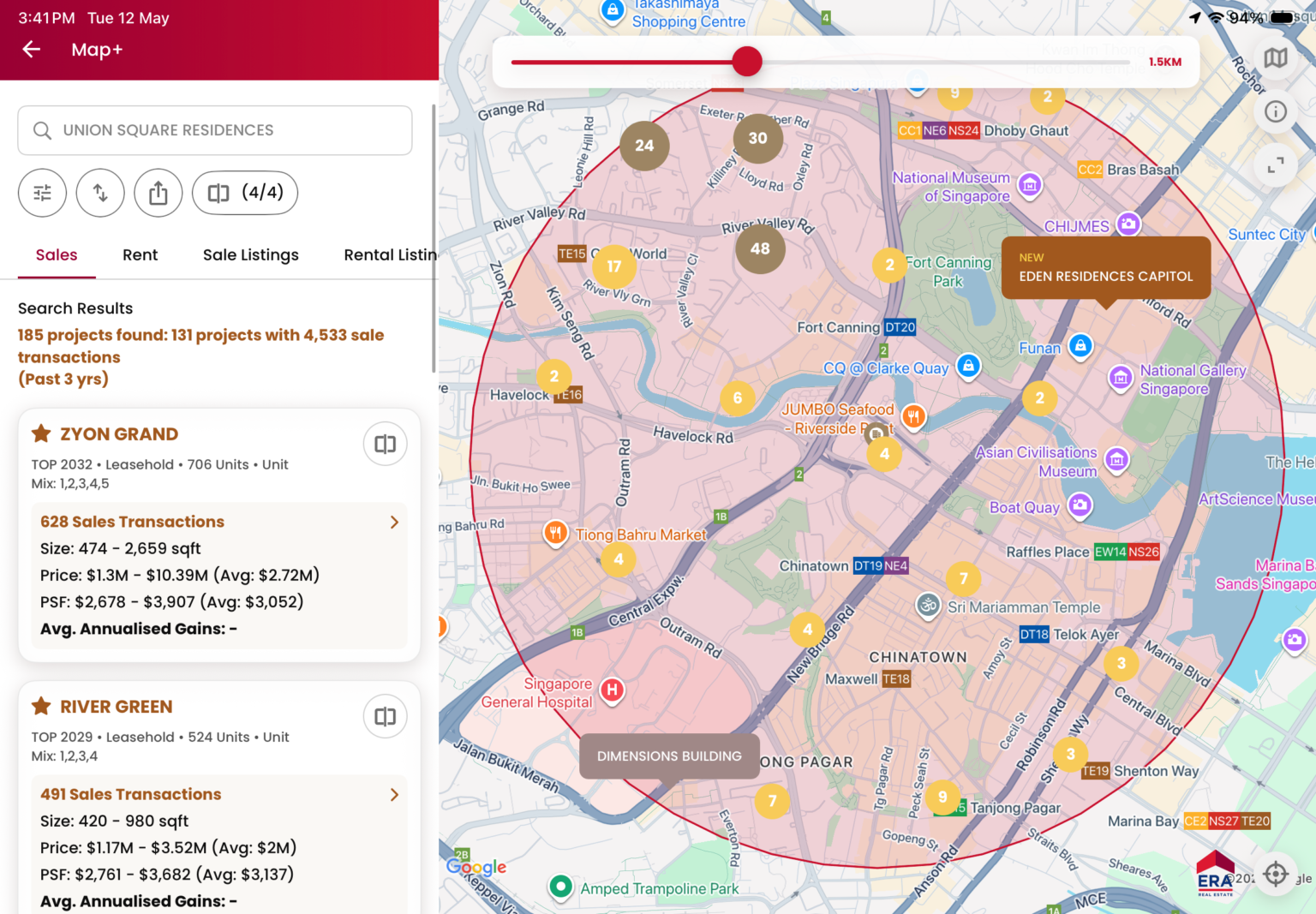The image size is (1316, 914).
Task: Toggle fullscreen map expand icon
Action: [1276, 165]
